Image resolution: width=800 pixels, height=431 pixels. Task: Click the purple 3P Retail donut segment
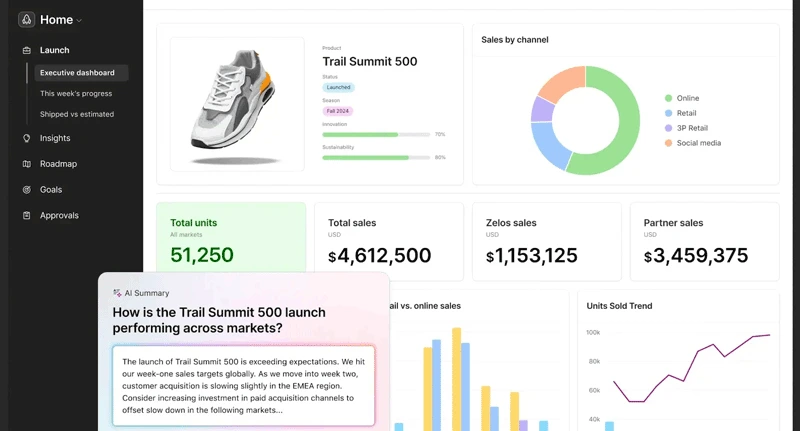pos(542,109)
